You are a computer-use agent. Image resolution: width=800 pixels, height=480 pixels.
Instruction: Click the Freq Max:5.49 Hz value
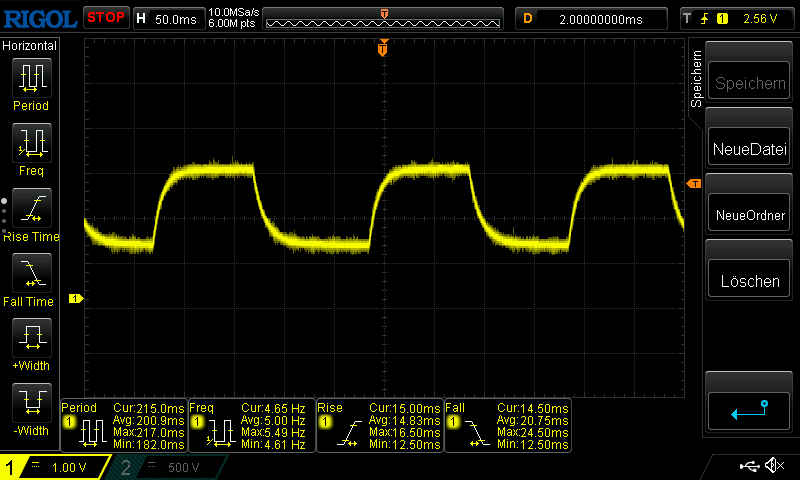pos(273,433)
